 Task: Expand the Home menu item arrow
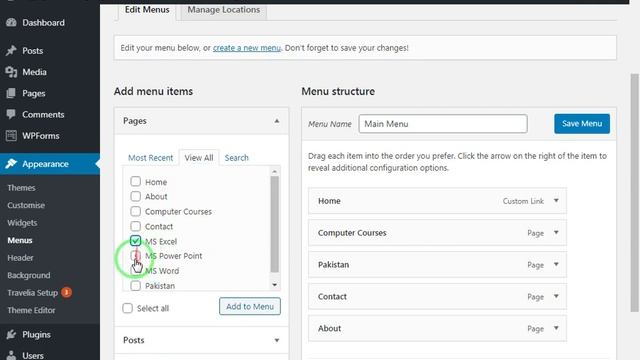[x=556, y=200]
